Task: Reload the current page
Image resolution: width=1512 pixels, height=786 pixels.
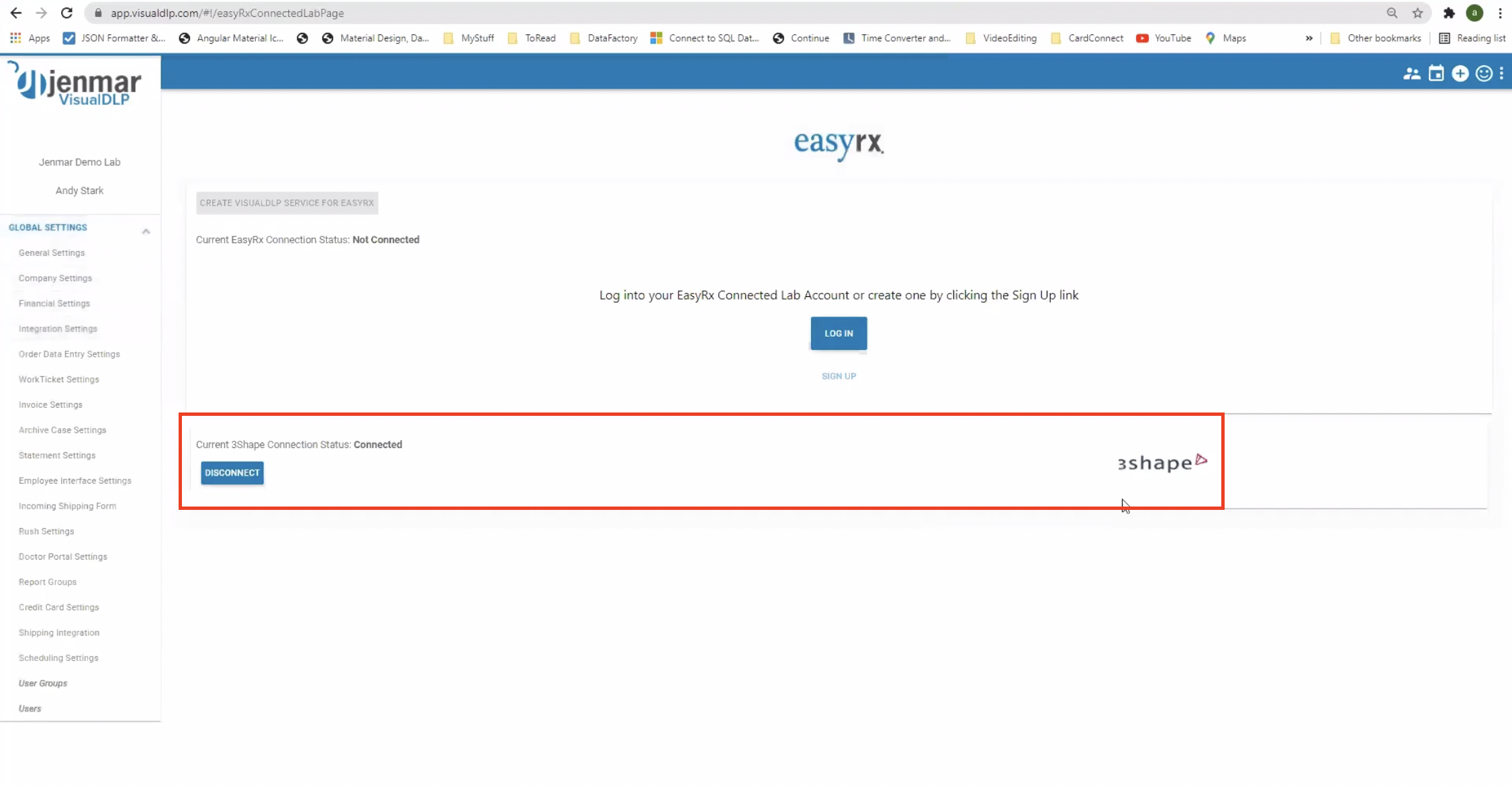Action: coord(66,13)
